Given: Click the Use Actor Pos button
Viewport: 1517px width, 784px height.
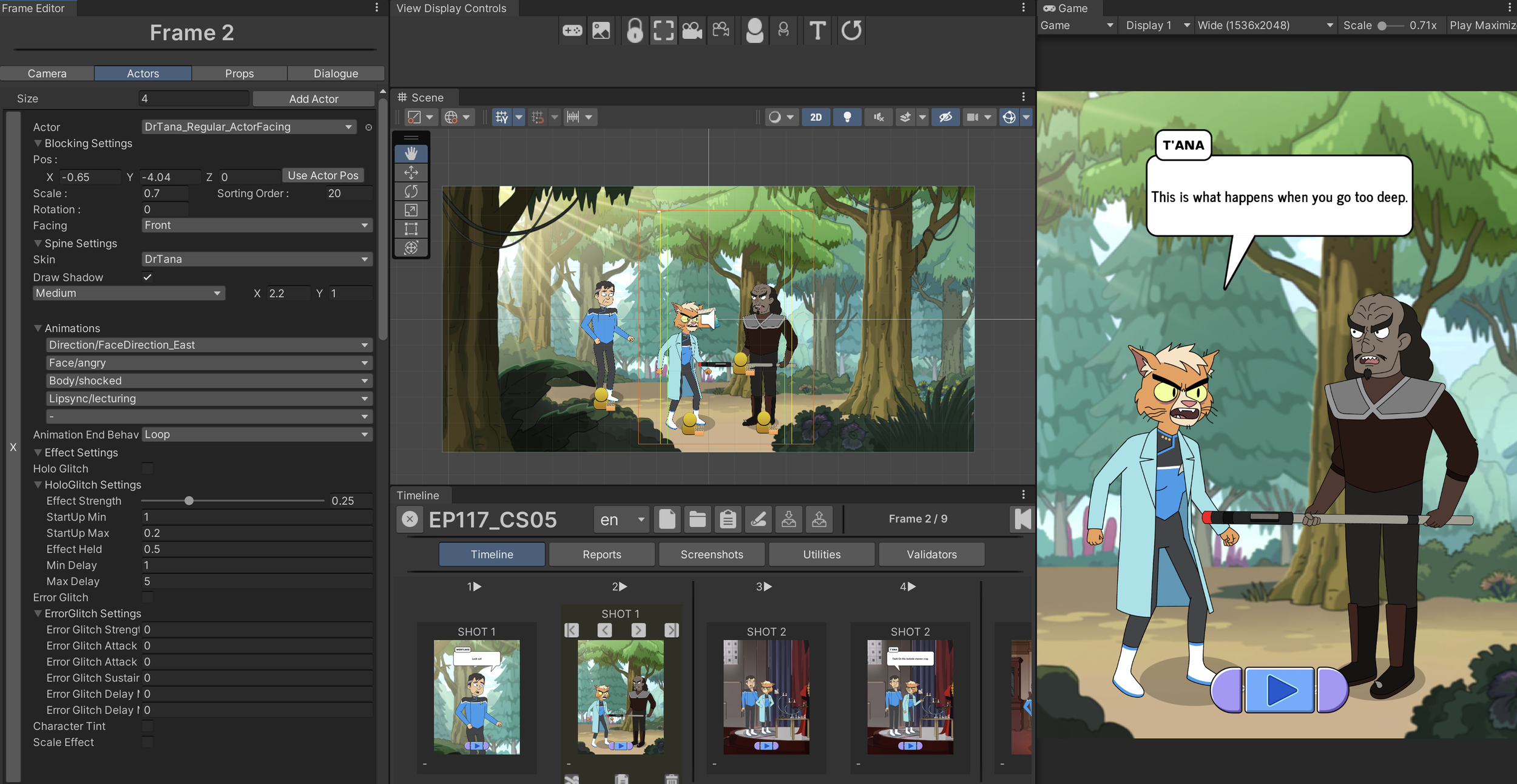Looking at the screenshot, I should click(x=323, y=175).
